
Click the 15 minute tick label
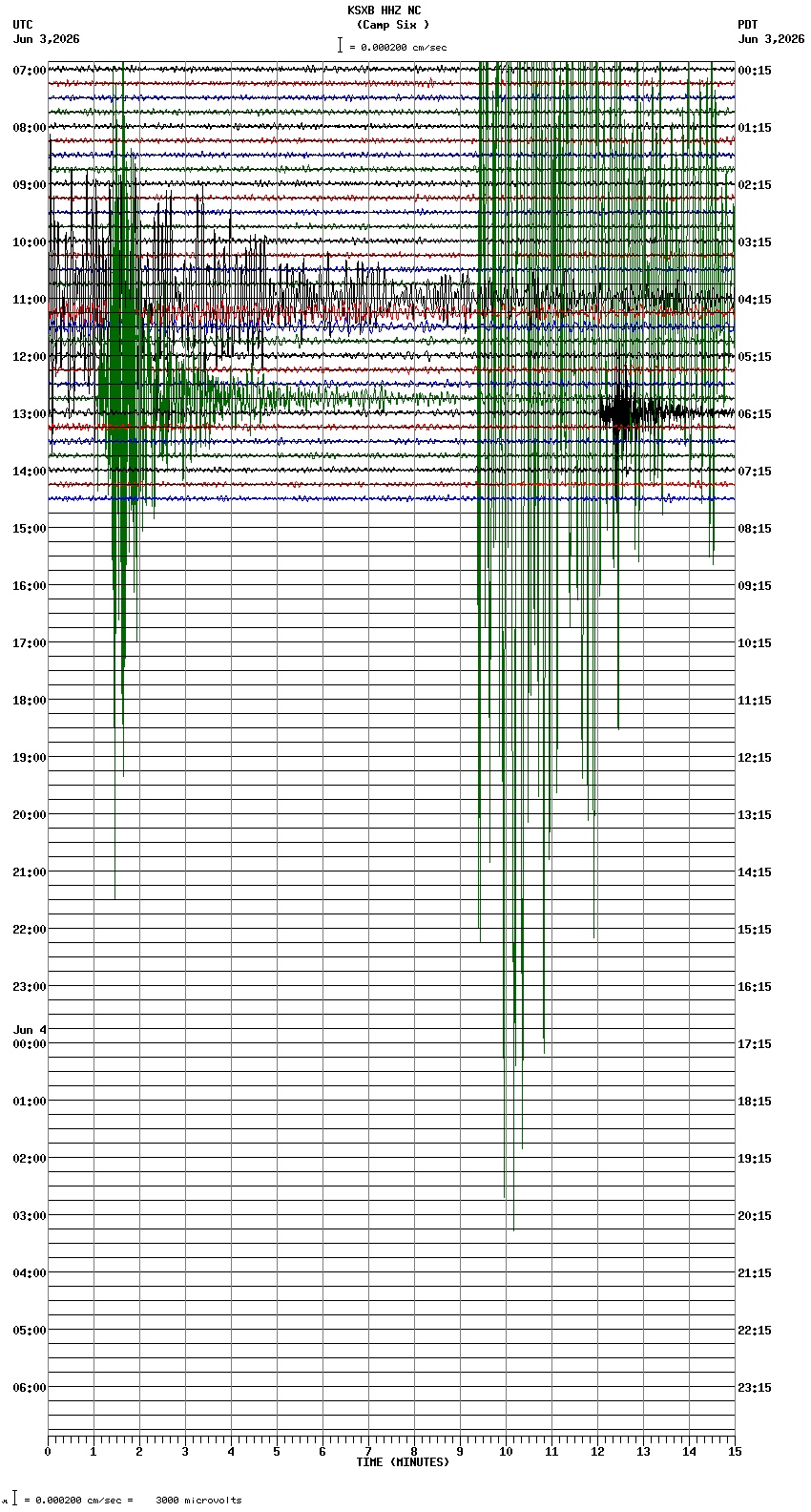[735, 1452]
